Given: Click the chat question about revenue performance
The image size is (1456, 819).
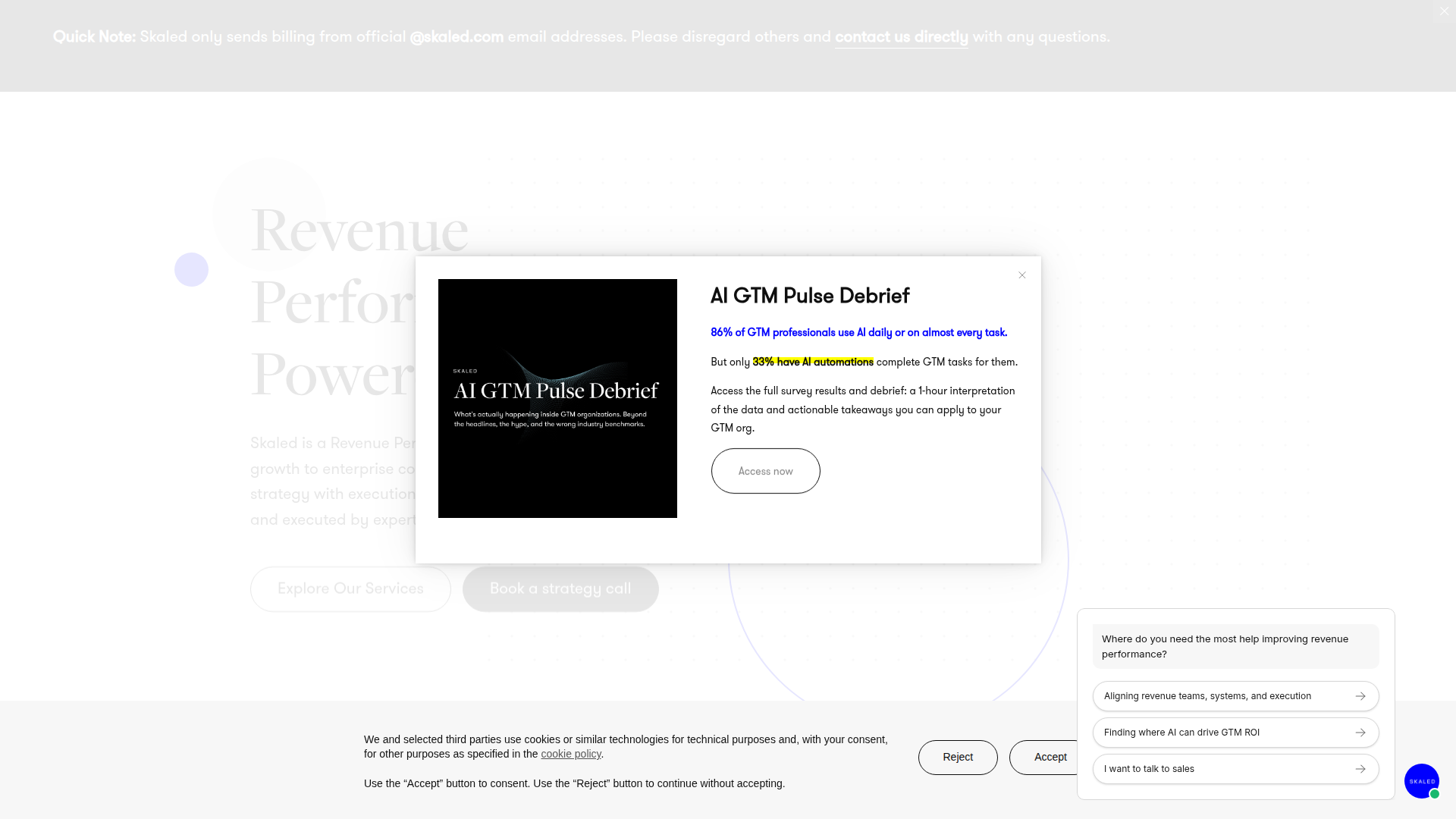Looking at the screenshot, I should click(x=1235, y=647).
